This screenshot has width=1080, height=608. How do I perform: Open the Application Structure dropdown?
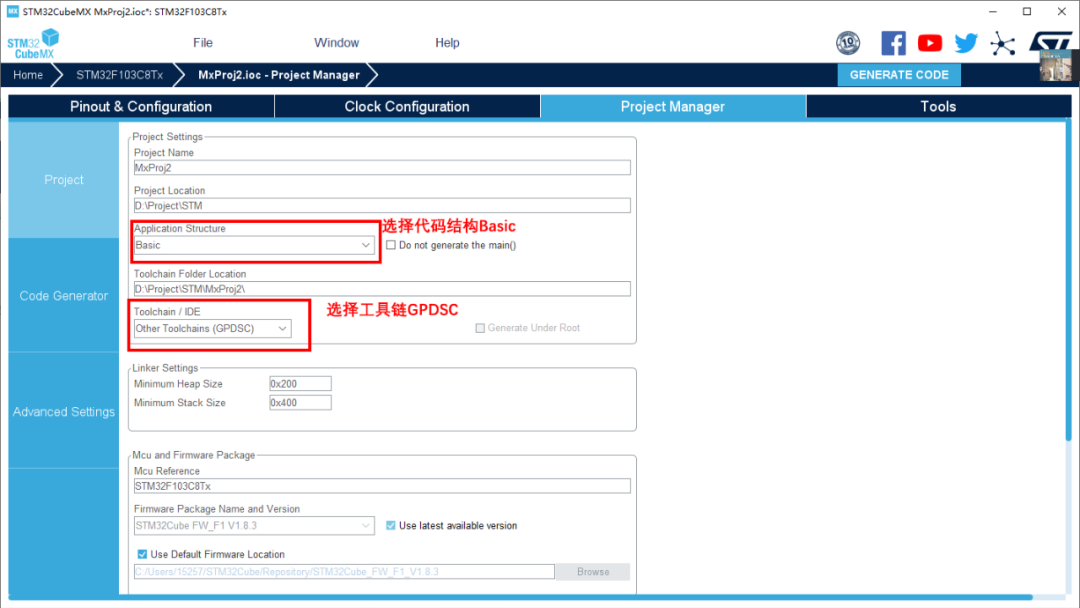point(254,245)
